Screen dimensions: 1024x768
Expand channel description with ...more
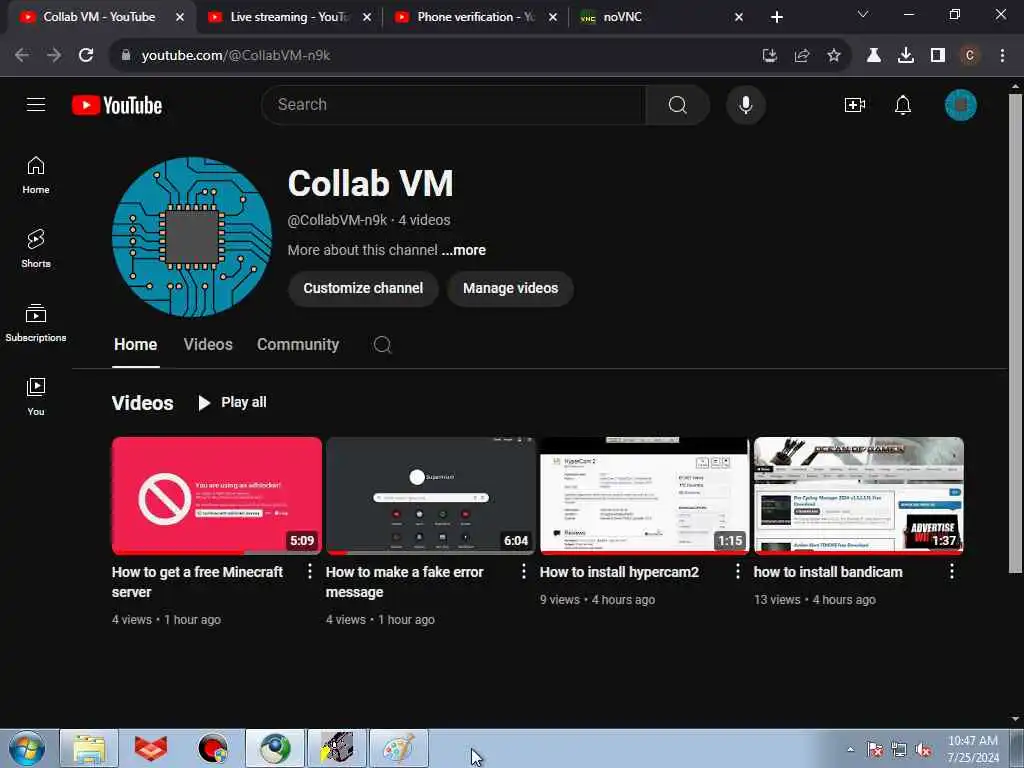463,250
